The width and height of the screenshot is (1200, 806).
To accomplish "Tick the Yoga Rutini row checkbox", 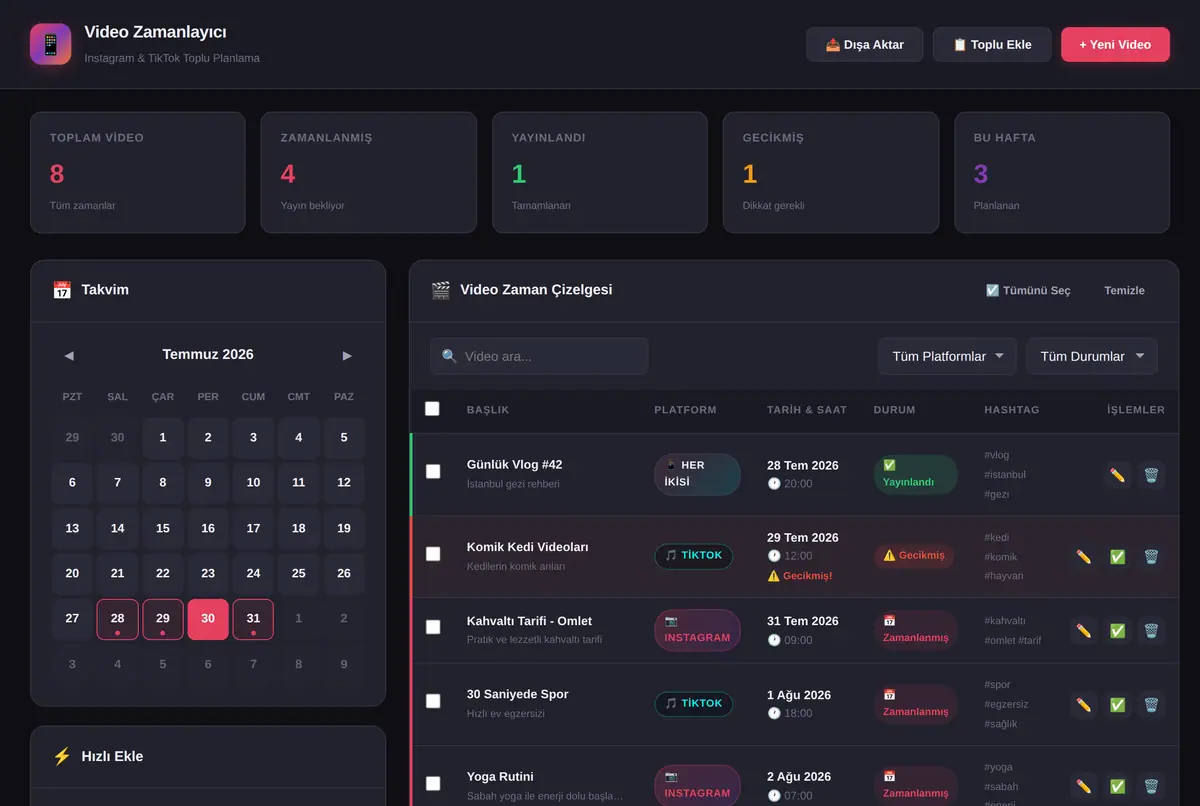I will (x=433, y=783).
